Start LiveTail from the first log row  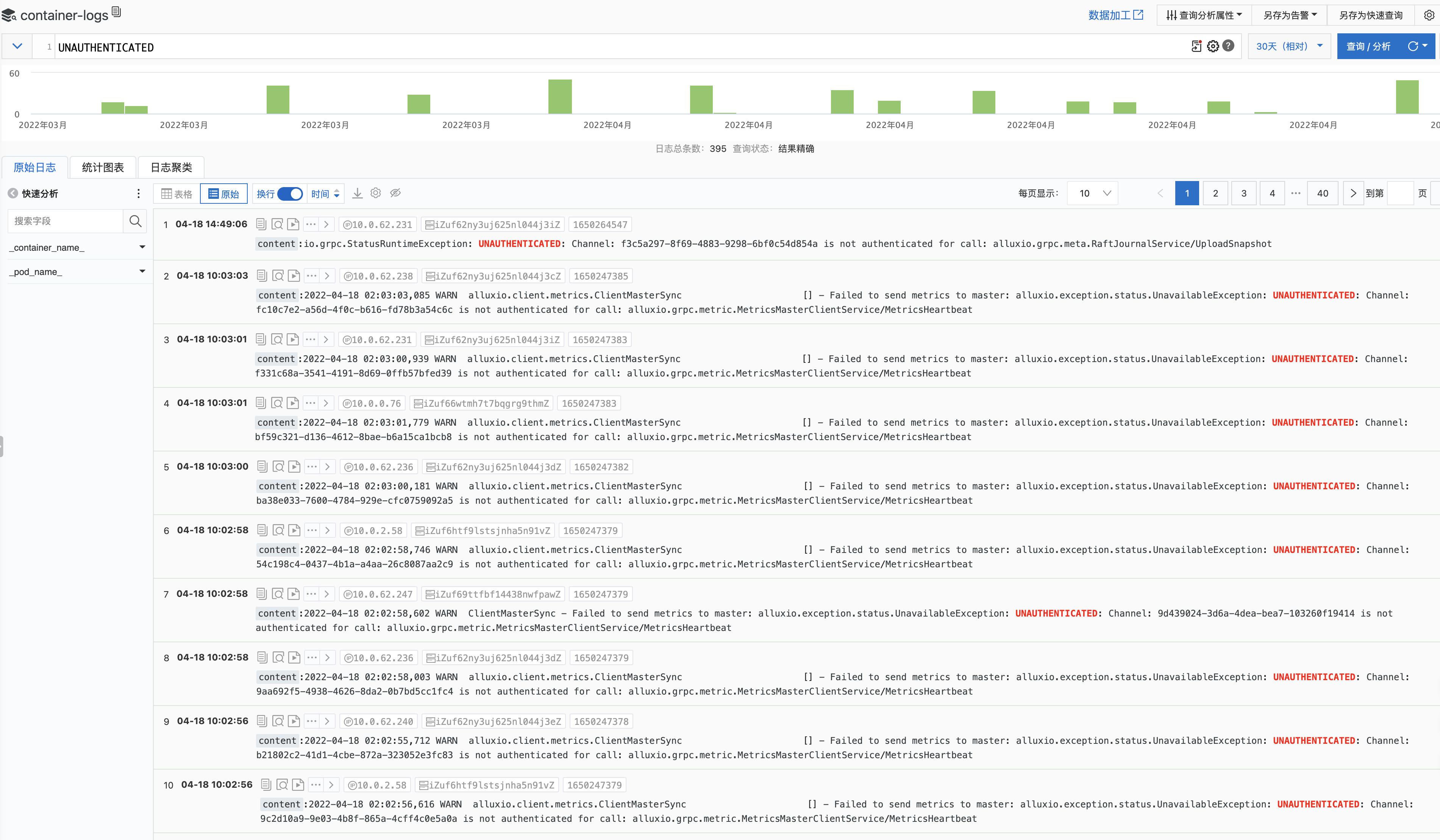tap(294, 224)
